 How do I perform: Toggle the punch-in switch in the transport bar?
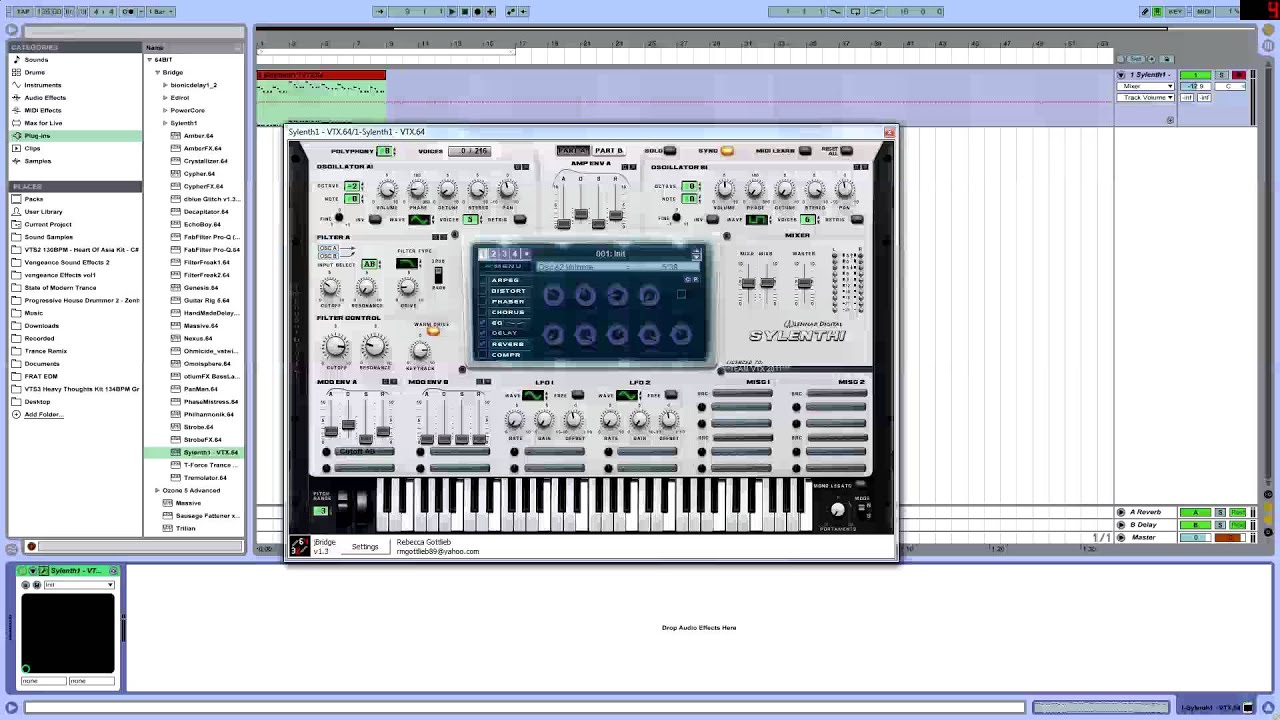[836, 11]
